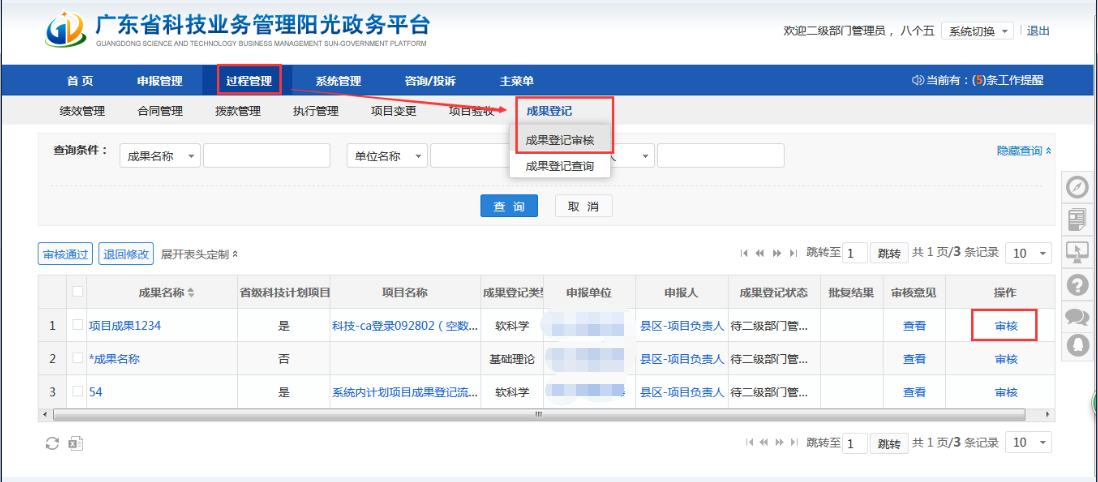Image resolution: width=1098 pixels, height=482 pixels.
Task: Choose 成果登记查询 from the dropdown menu
Action: click(x=559, y=166)
